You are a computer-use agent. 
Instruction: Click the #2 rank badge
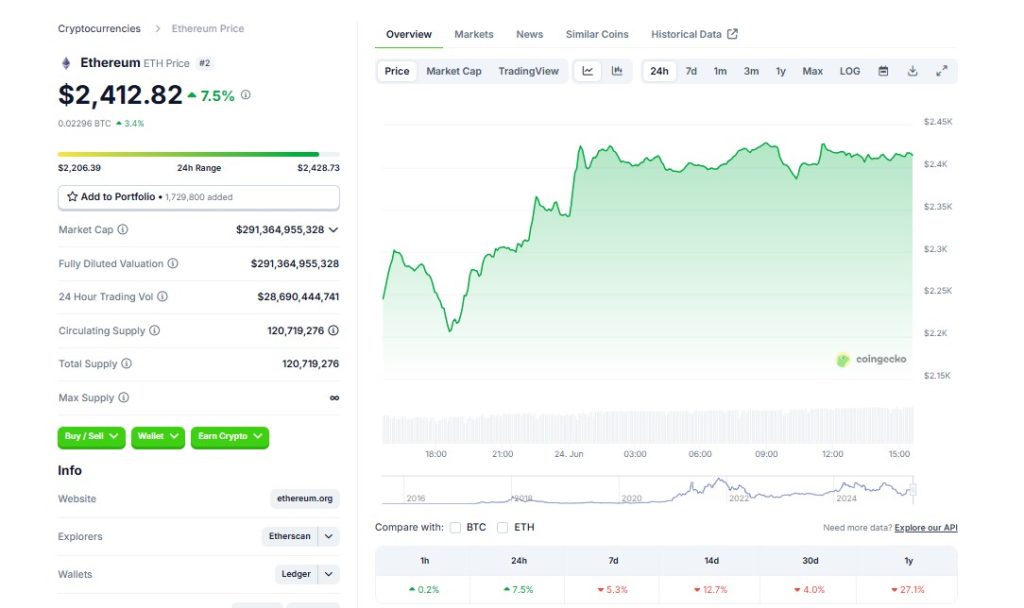[205, 63]
